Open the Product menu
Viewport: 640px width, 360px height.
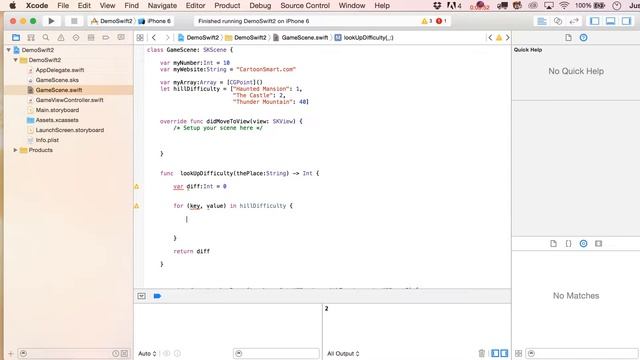[227, 6]
